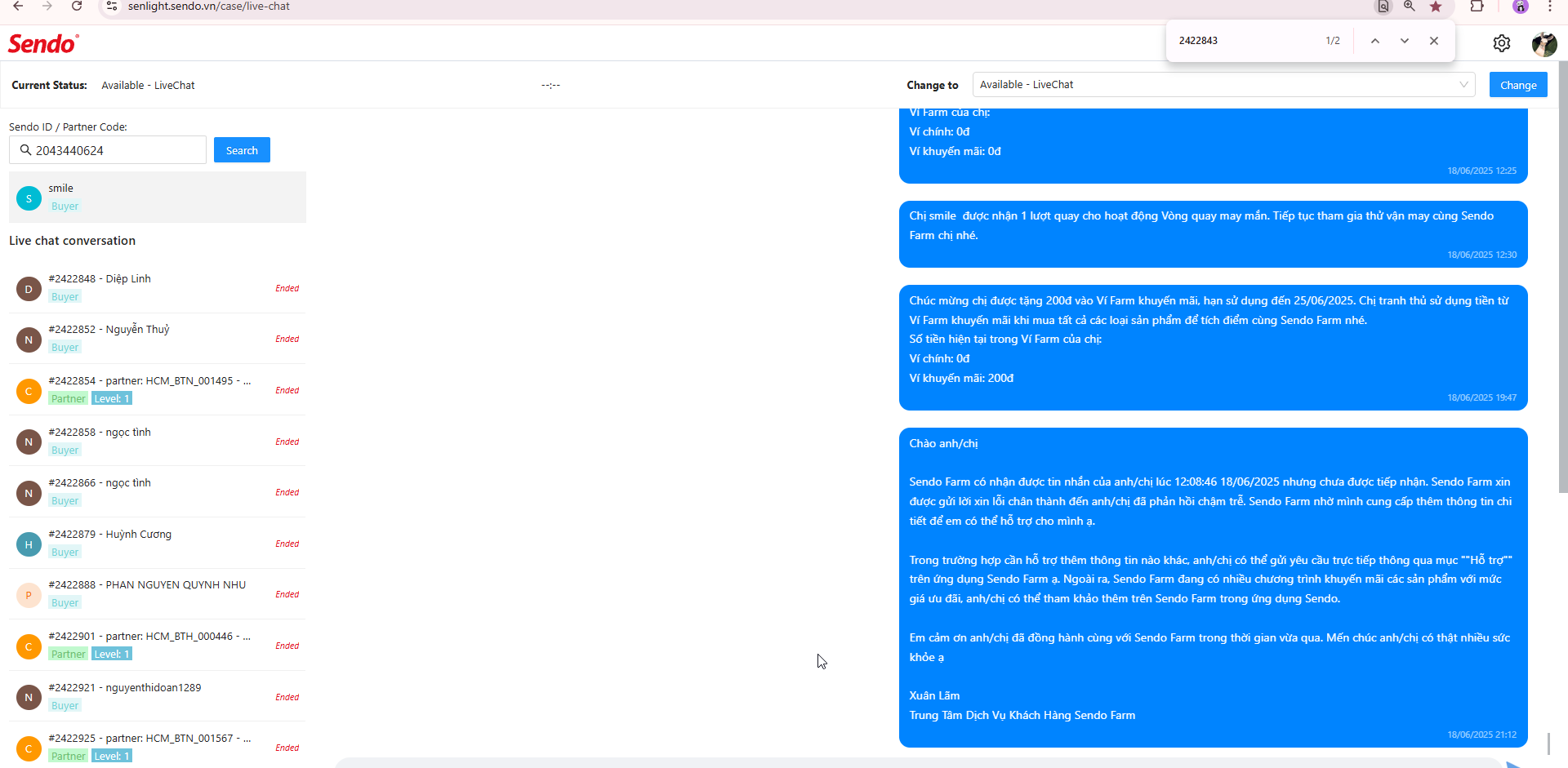
Task: Click the Level: 1 tag on chat #2422854
Action: coord(111,398)
